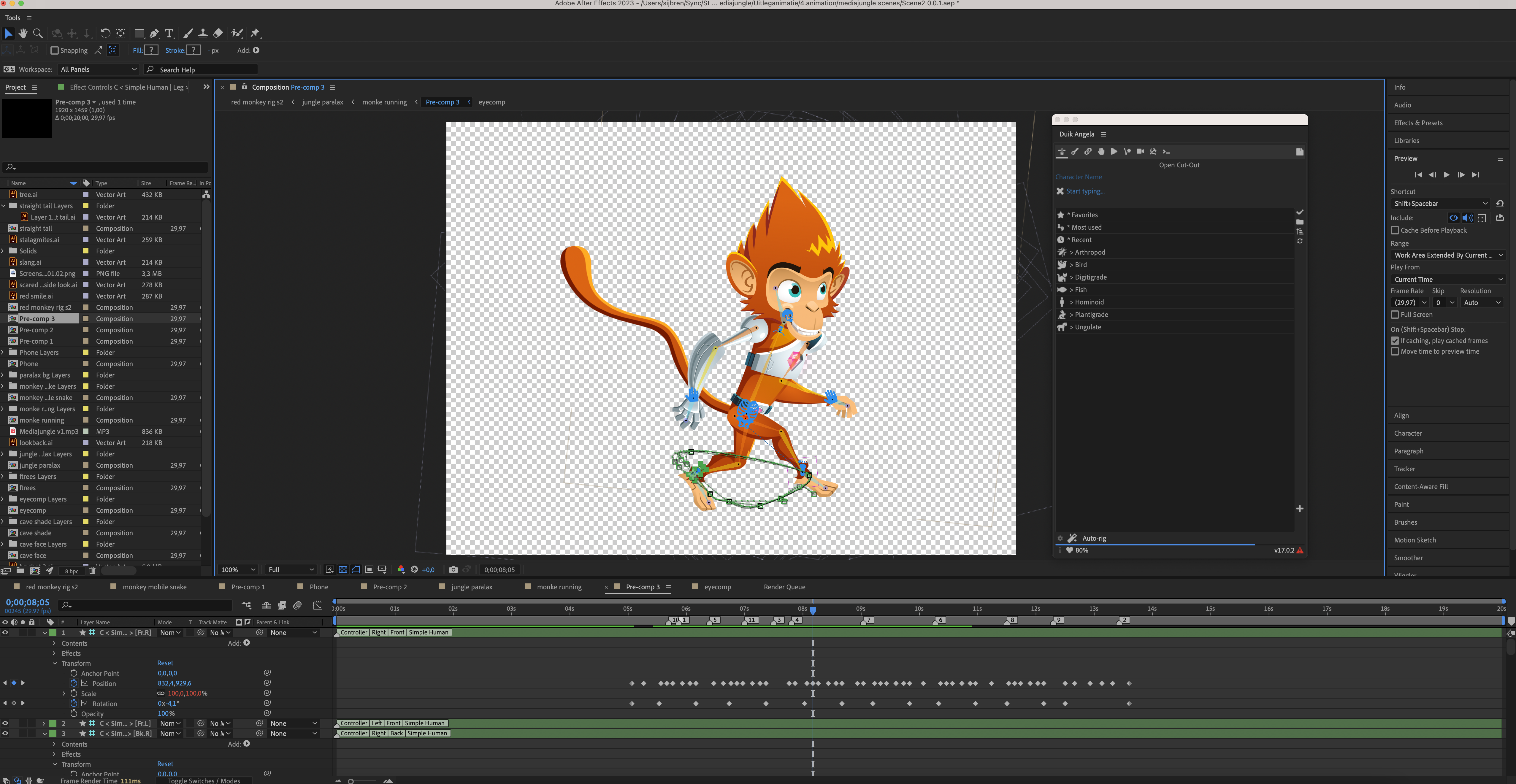Check Cache Before Playback
This screenshot has height=784, width=1516.
click(1395, 230)
